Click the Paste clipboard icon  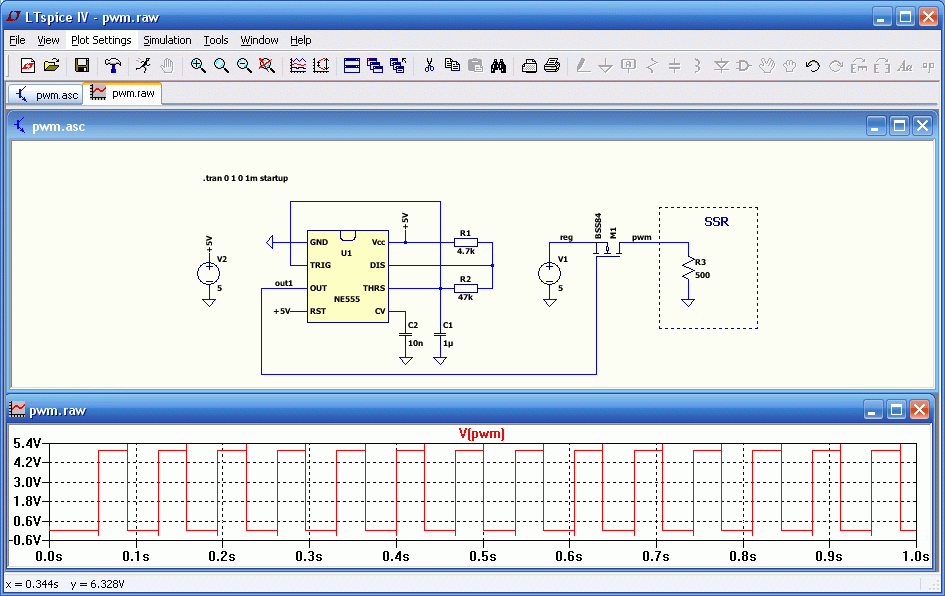coord(476,65)
